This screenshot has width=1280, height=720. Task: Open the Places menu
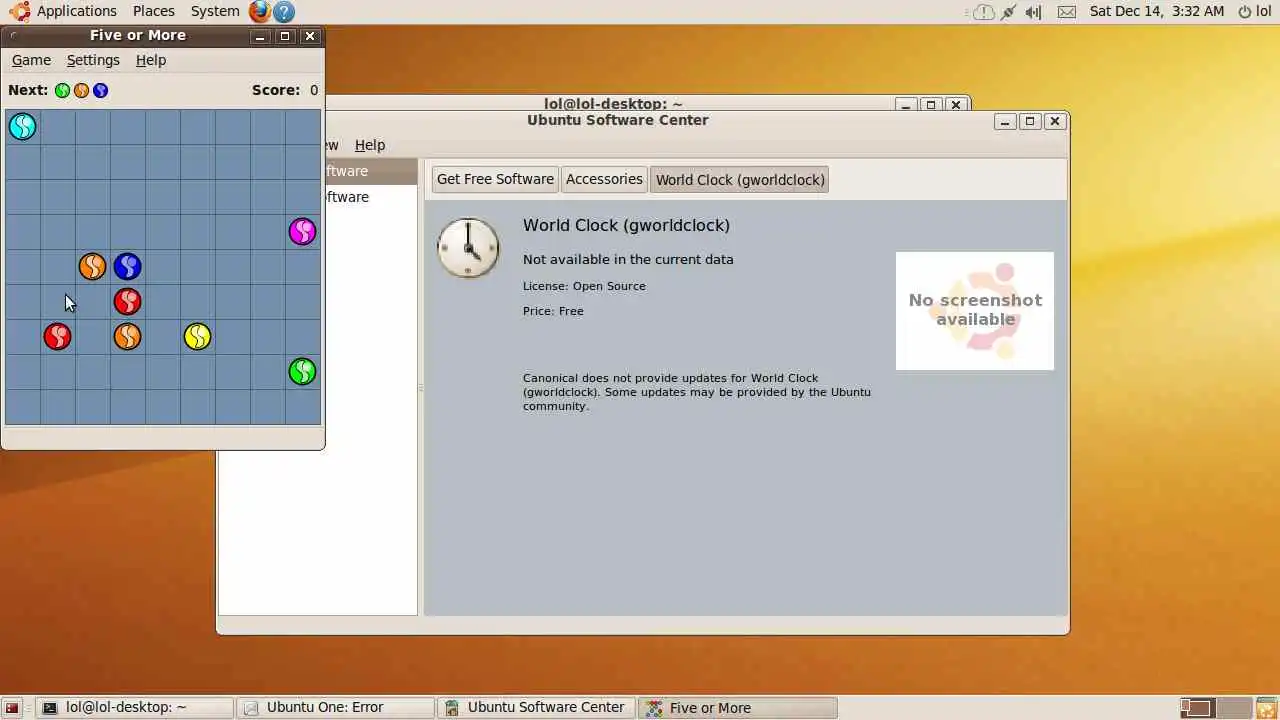click(154, 11)
